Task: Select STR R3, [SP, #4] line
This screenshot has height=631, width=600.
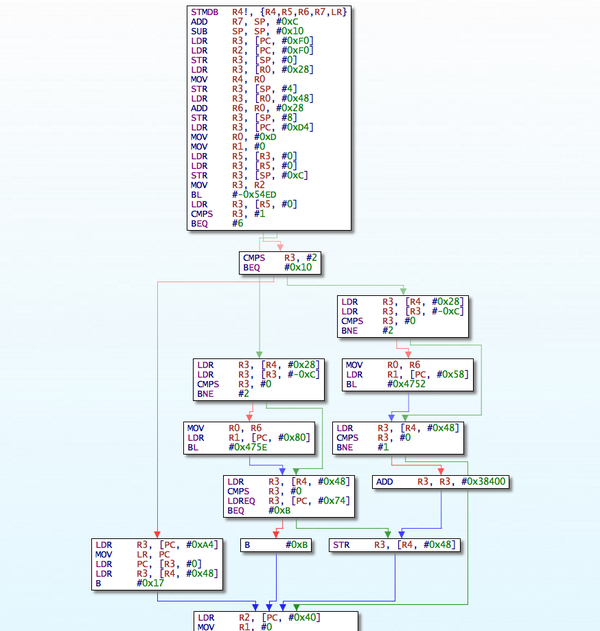Action: tap(244, 89)
